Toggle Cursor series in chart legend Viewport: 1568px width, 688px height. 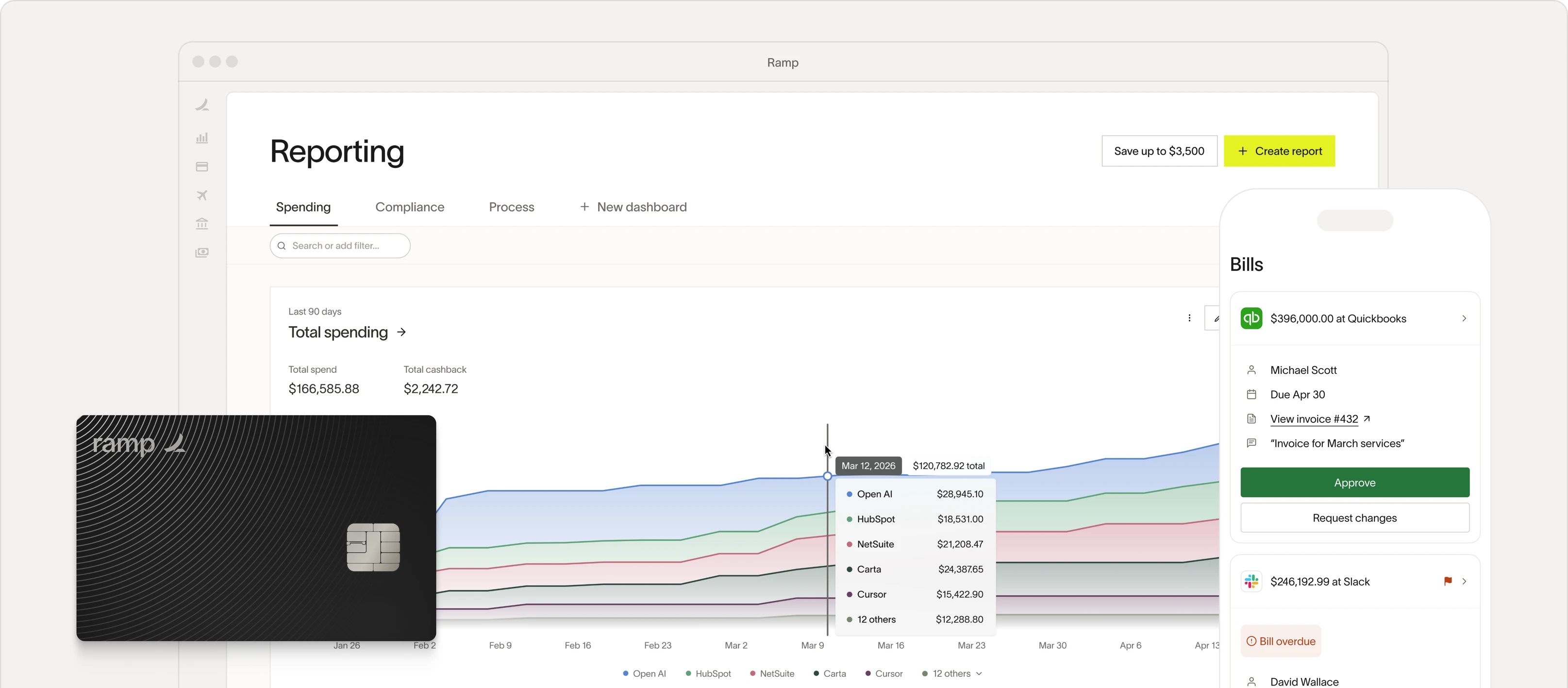884,673
